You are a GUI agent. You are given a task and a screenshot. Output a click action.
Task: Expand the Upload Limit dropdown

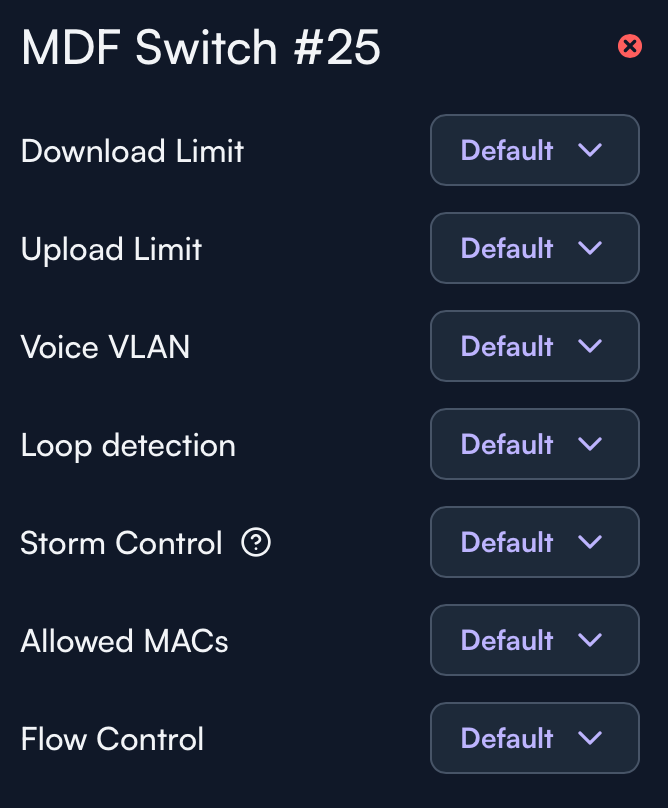[534, 248]
